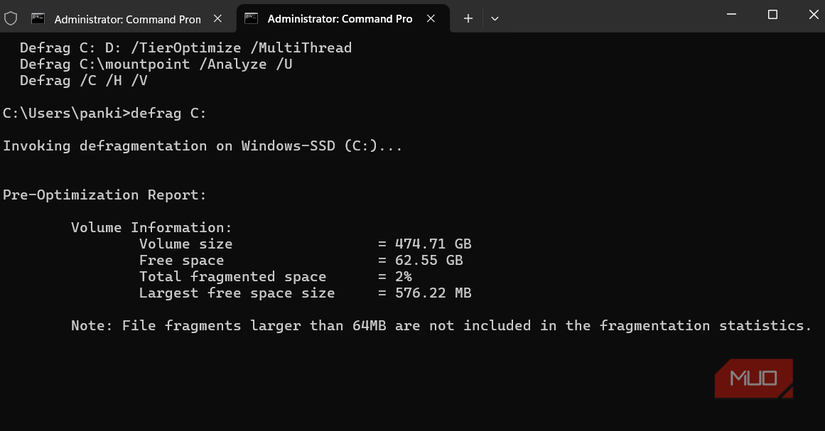Click the shield icon in the title bar
This screenshot has height=431, width=825.
[x=11, y=18]
